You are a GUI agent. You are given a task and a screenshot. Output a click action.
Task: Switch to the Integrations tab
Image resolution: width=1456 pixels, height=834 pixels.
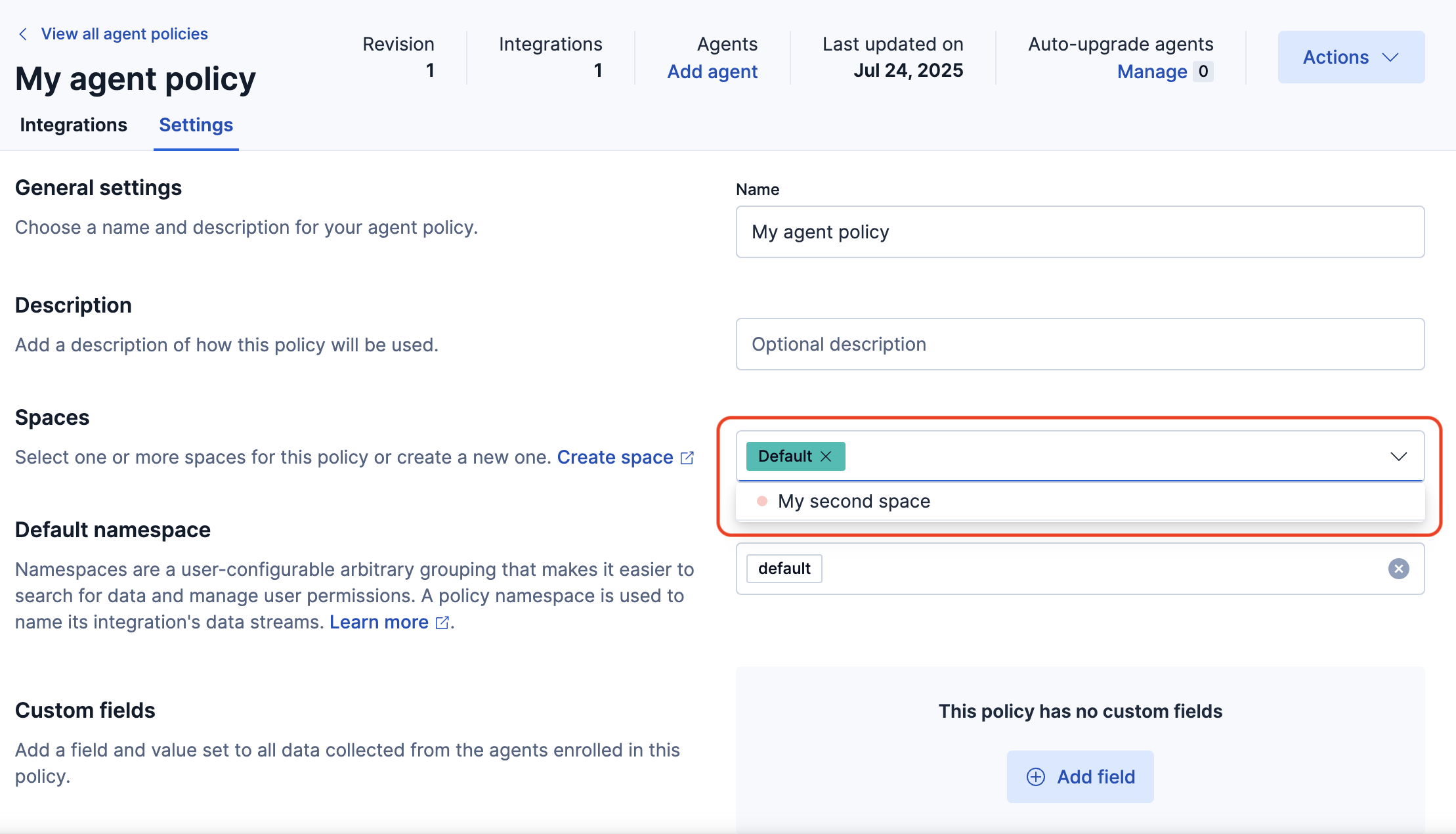74,124
